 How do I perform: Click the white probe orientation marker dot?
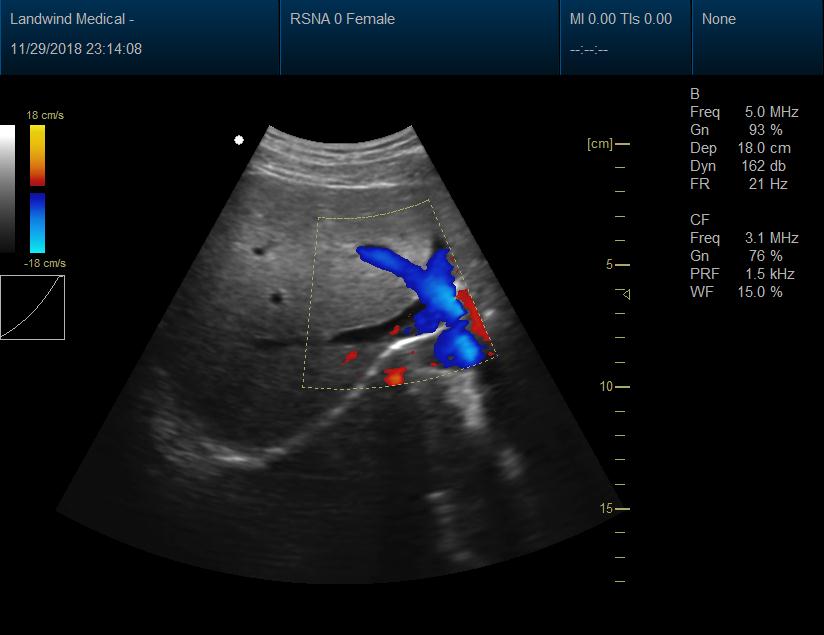coord(239,140)
